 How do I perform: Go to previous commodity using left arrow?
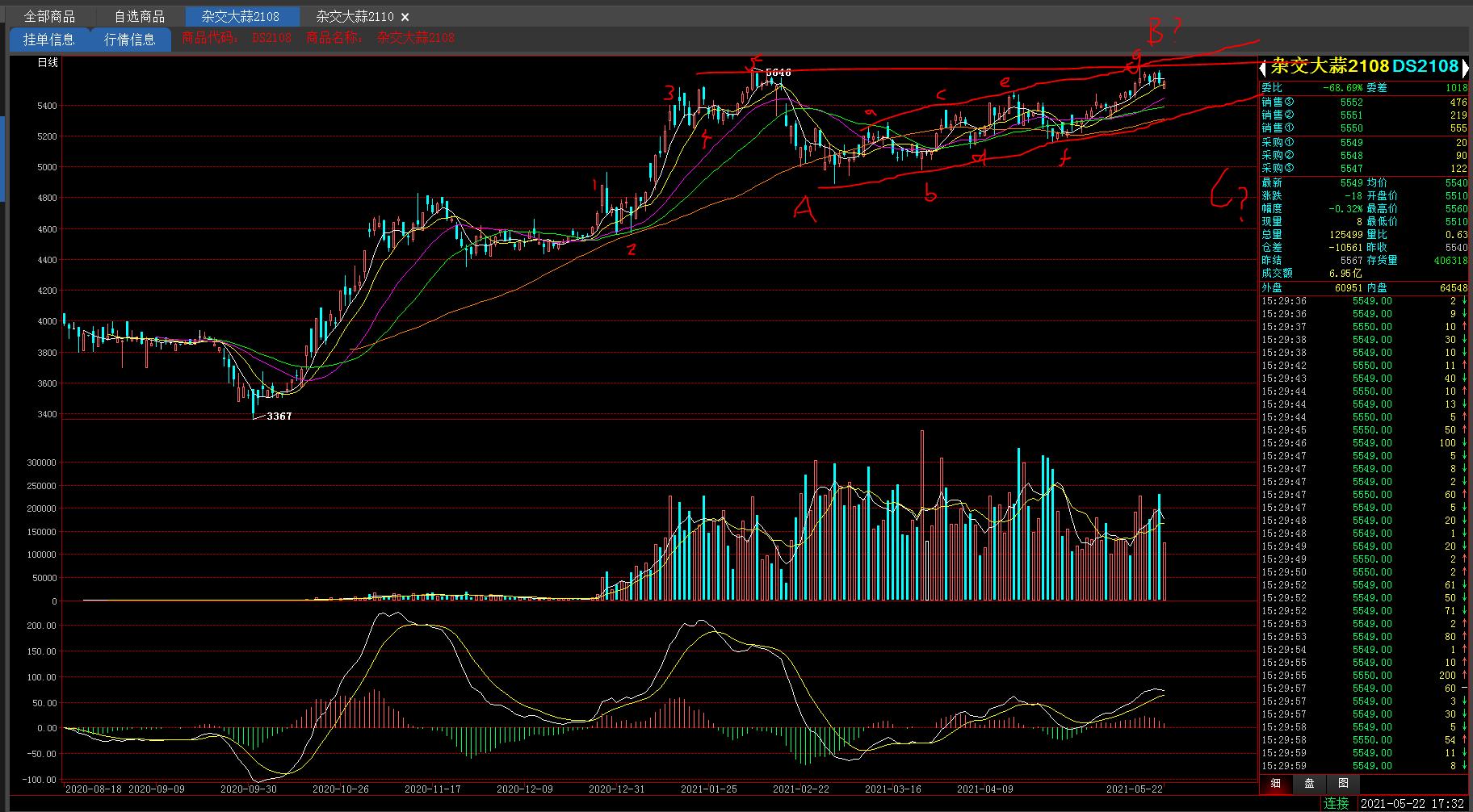tap(1263, 68)
